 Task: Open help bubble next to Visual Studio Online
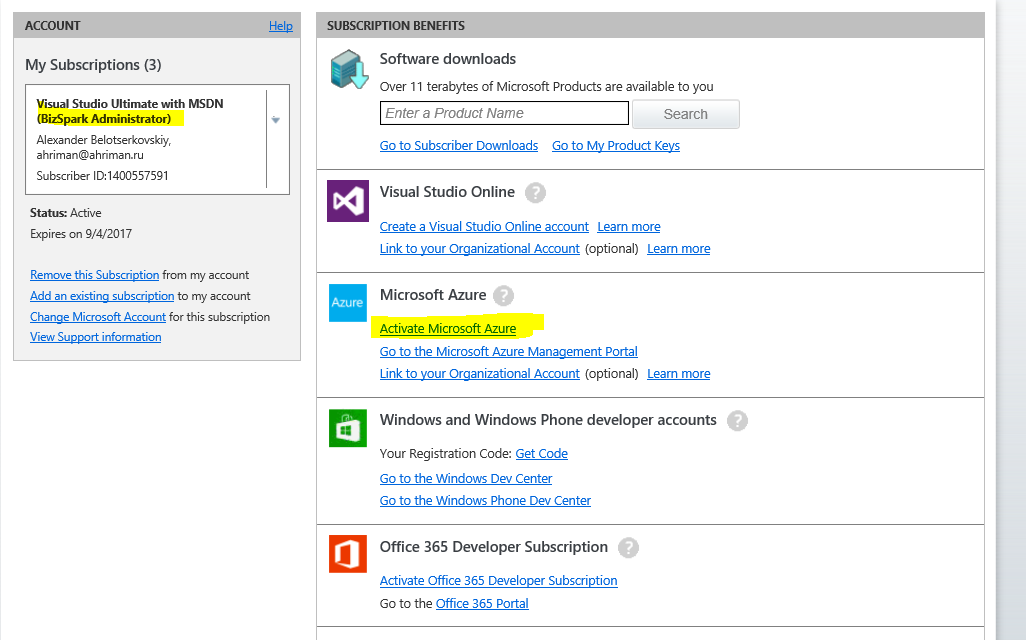[536, 193]
